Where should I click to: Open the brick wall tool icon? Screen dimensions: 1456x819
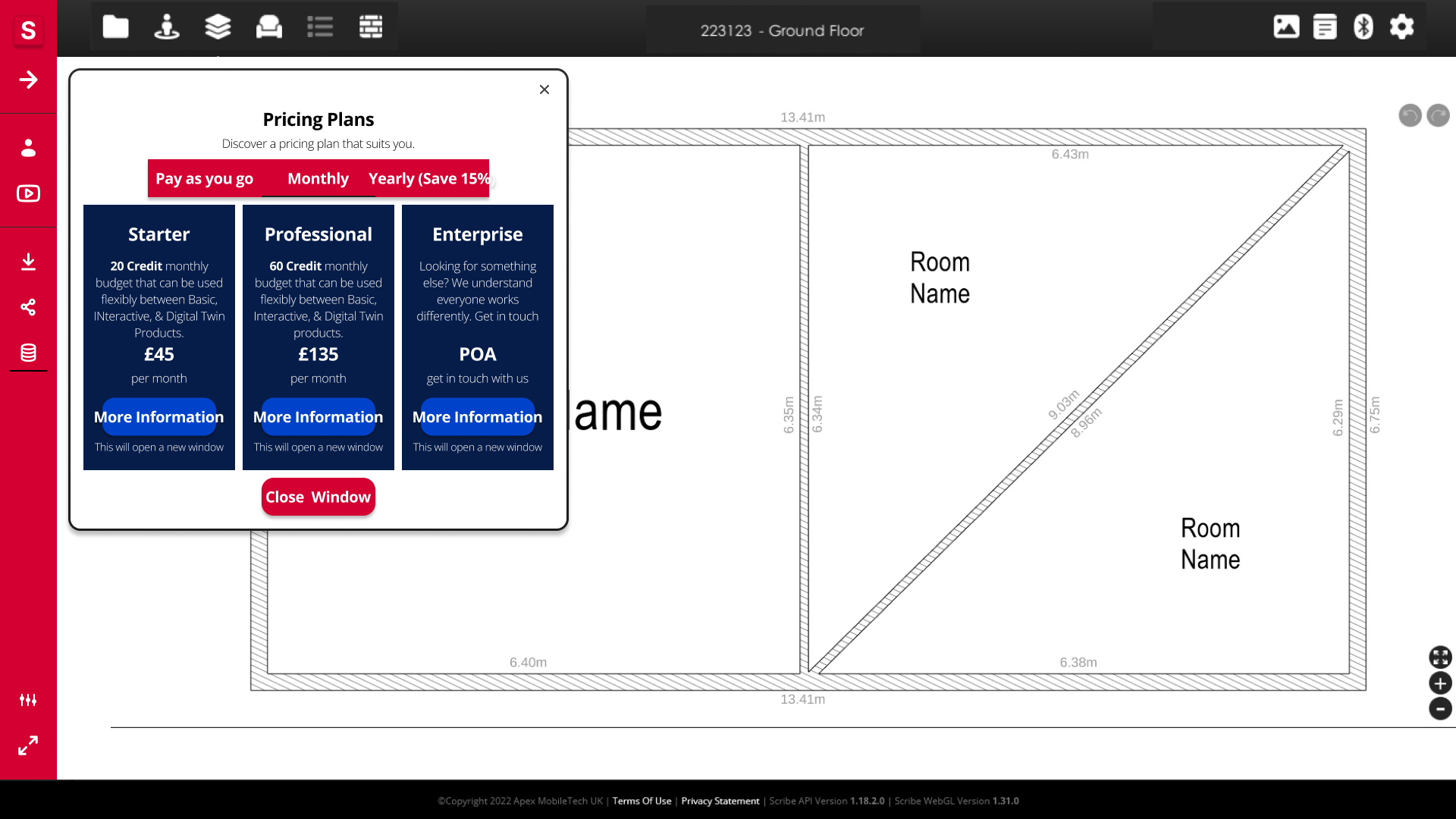click(x=371, y=27)
